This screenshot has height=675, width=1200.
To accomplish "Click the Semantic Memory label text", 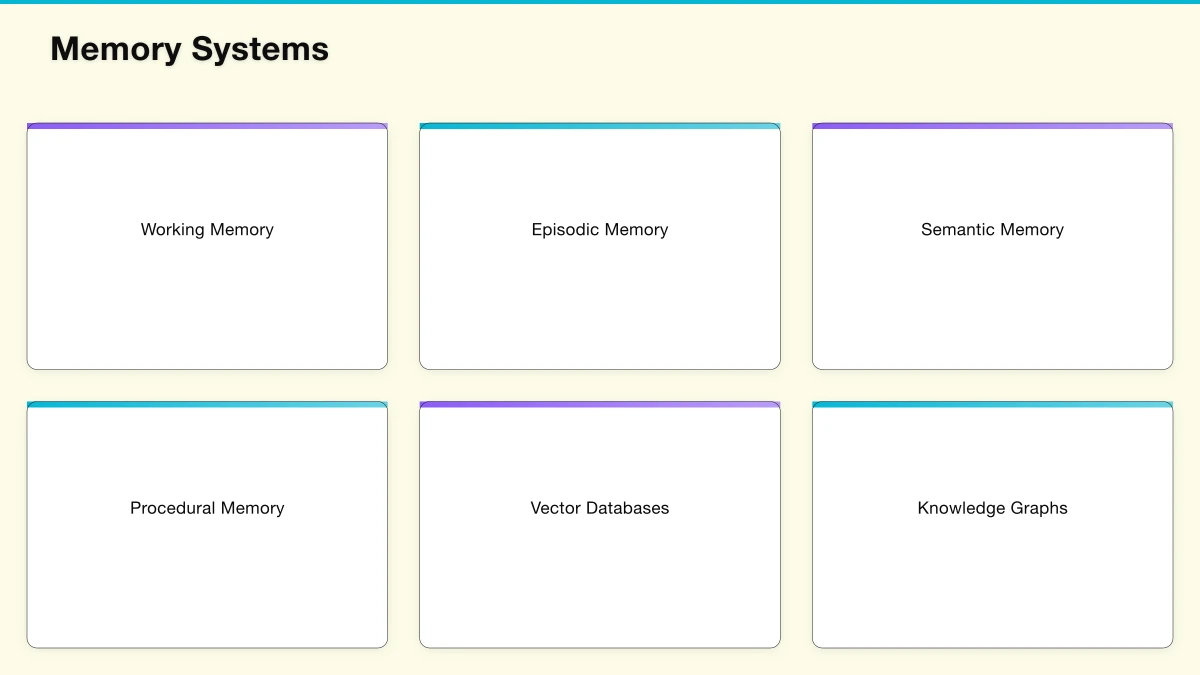I will click(x=992, y=230).
